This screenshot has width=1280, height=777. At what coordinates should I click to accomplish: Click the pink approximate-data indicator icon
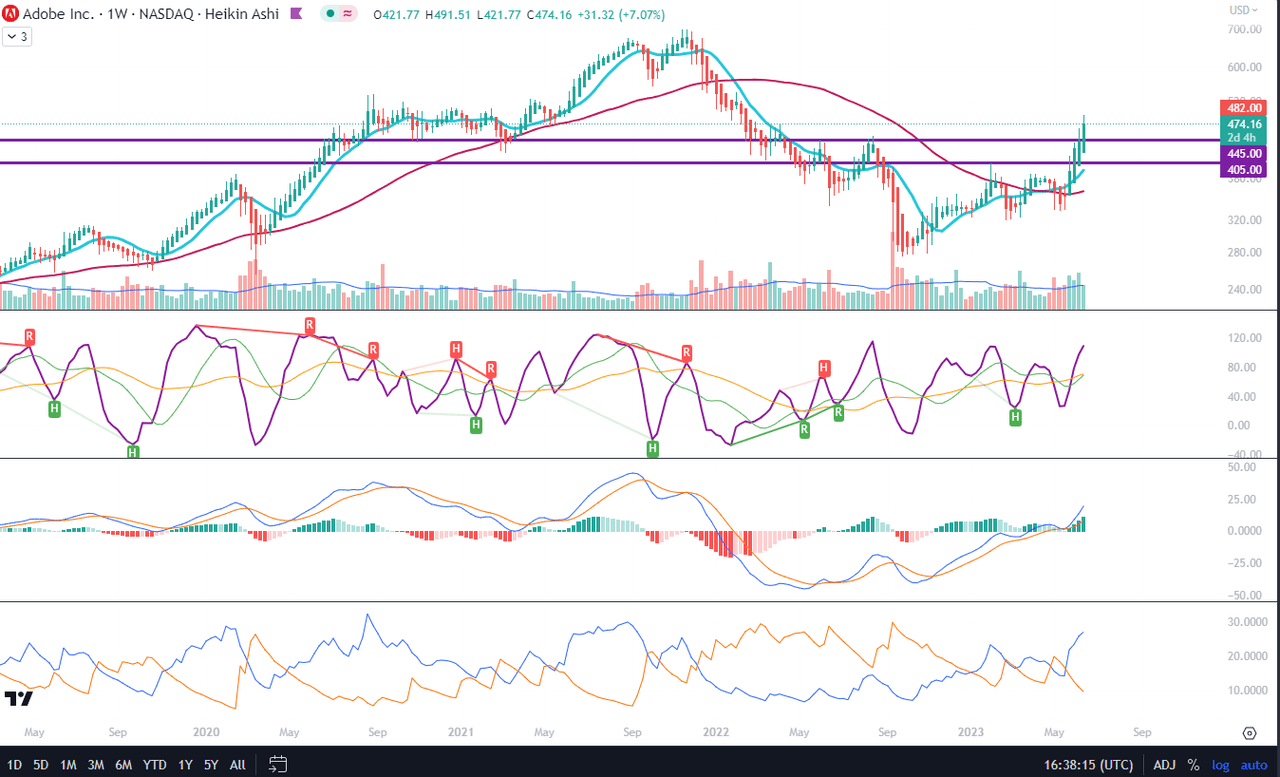tap(348, 14)
